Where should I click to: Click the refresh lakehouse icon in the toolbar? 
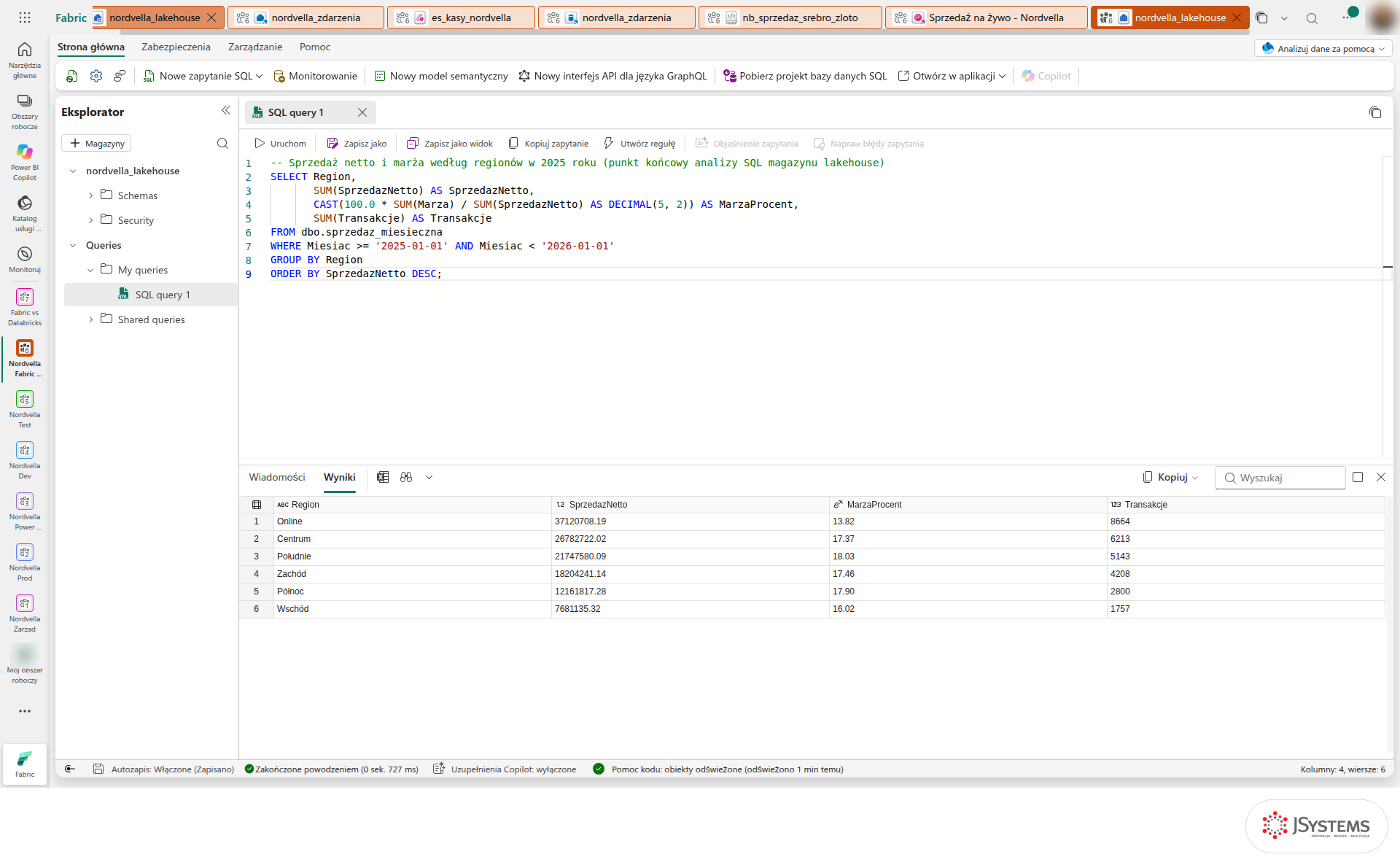pyautogui.click(x=72, y=76)
